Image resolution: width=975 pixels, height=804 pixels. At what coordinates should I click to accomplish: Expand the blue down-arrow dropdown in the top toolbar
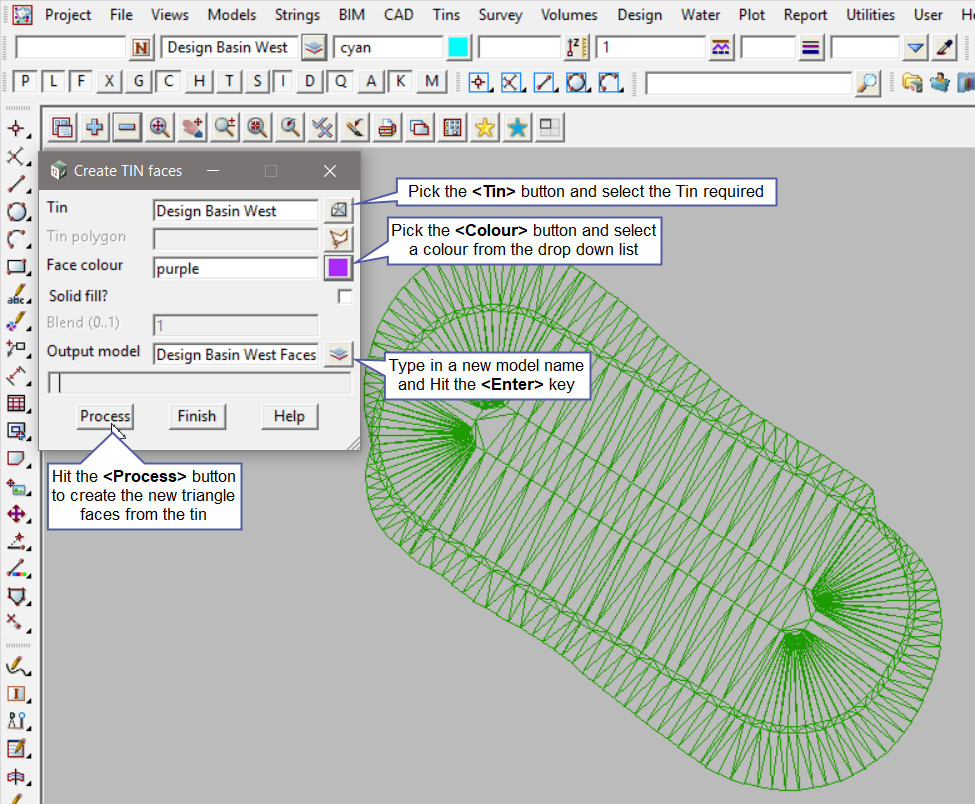915,48
